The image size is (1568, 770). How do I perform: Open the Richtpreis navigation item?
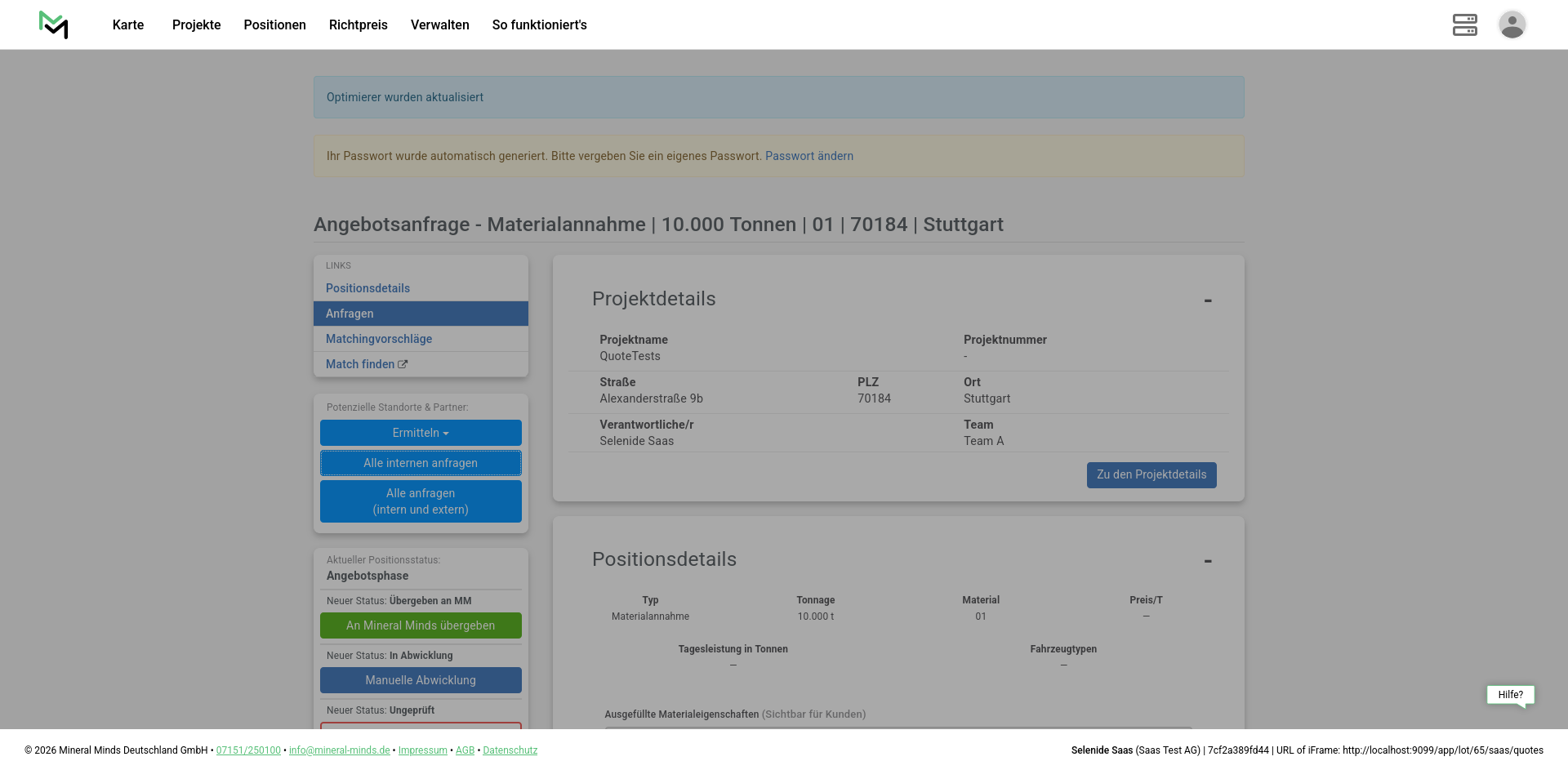[358, 24]
